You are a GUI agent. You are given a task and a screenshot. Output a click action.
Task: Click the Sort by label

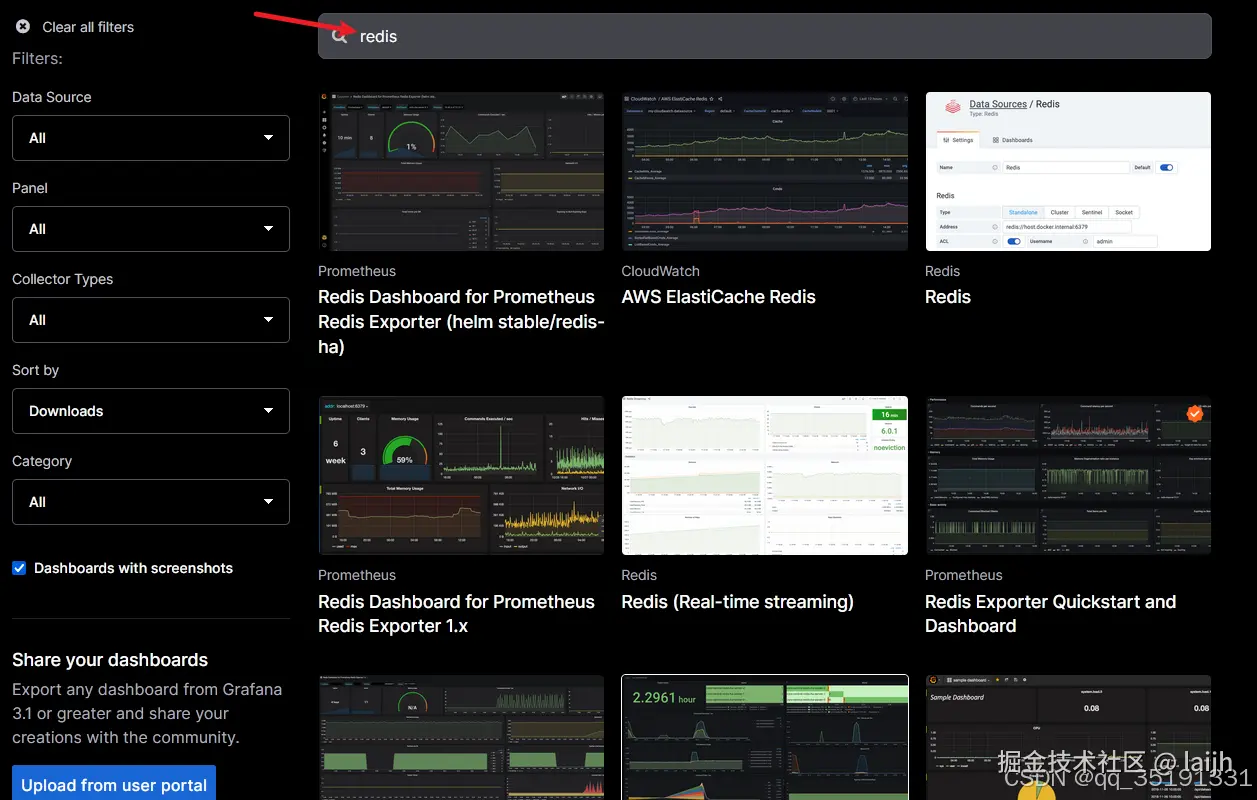tap(35, 370)
